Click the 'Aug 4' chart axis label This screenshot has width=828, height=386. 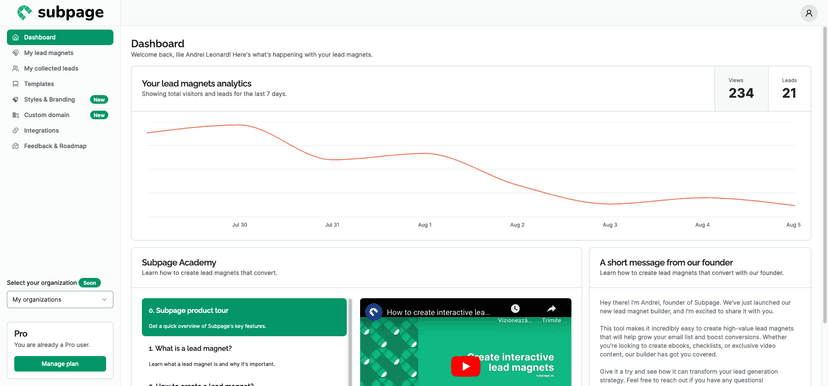(x=702, y=225)
